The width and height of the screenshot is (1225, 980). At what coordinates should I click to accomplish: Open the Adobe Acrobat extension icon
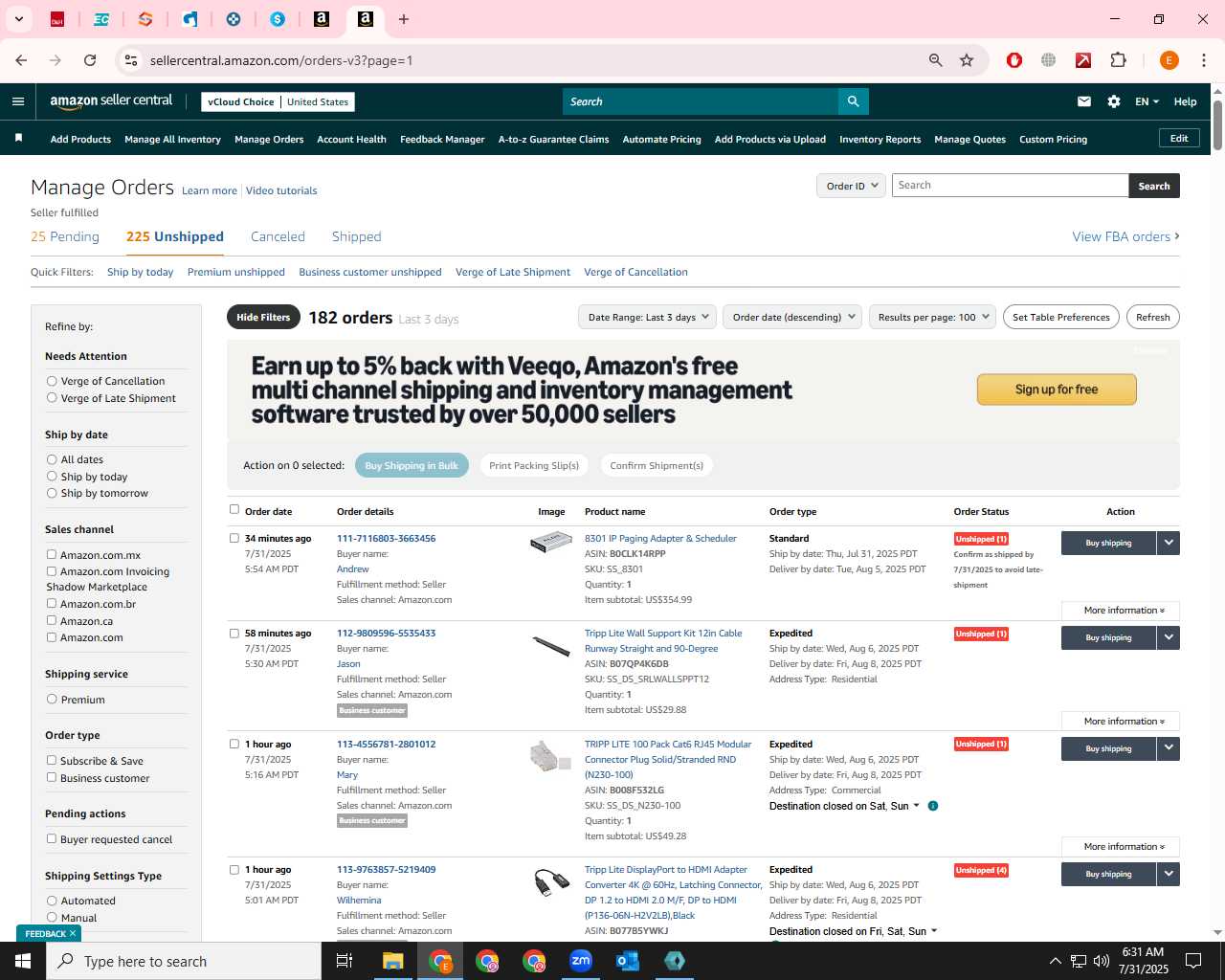click(1083, 60)
